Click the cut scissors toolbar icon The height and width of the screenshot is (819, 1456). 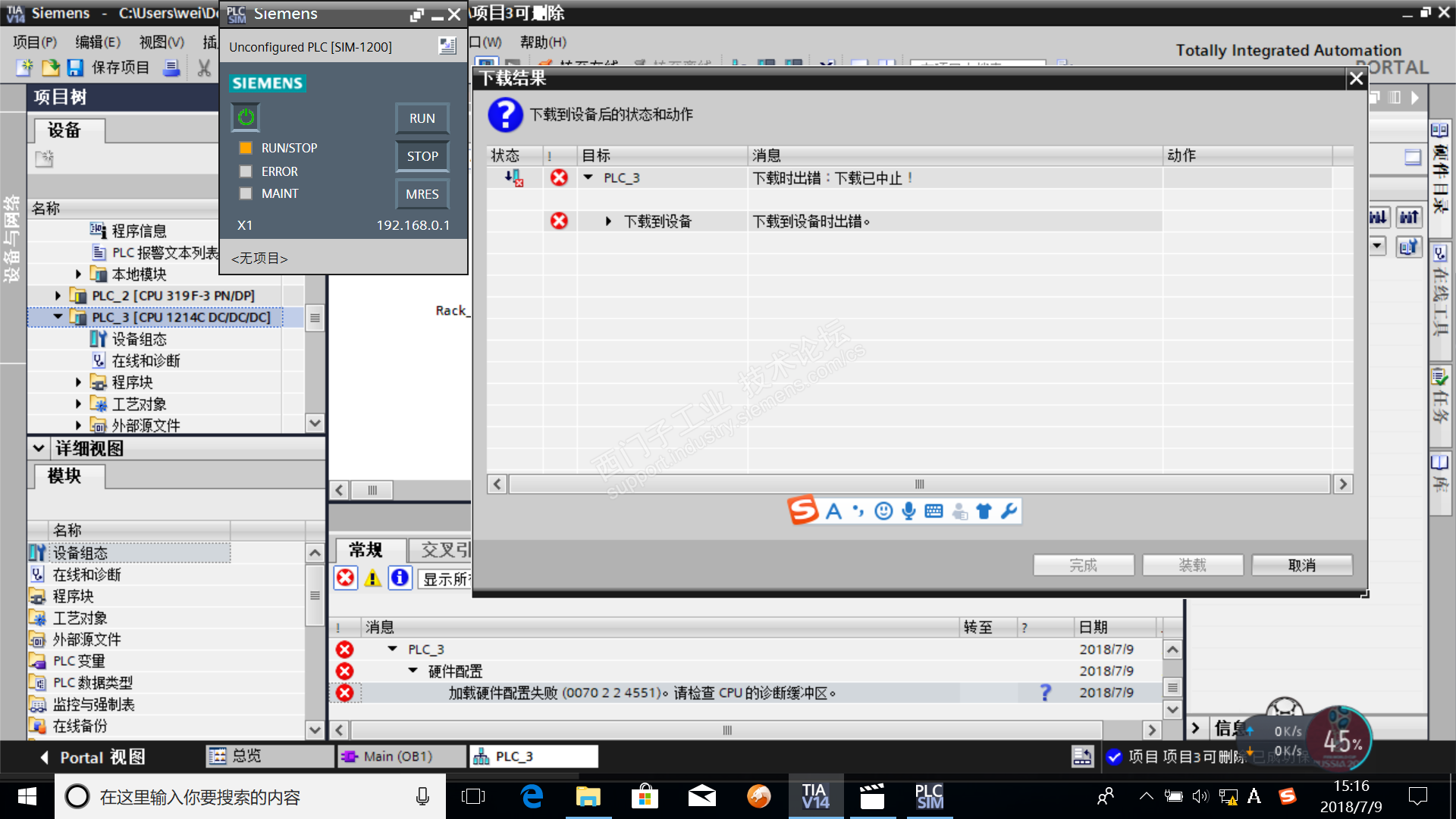(204, 67)
